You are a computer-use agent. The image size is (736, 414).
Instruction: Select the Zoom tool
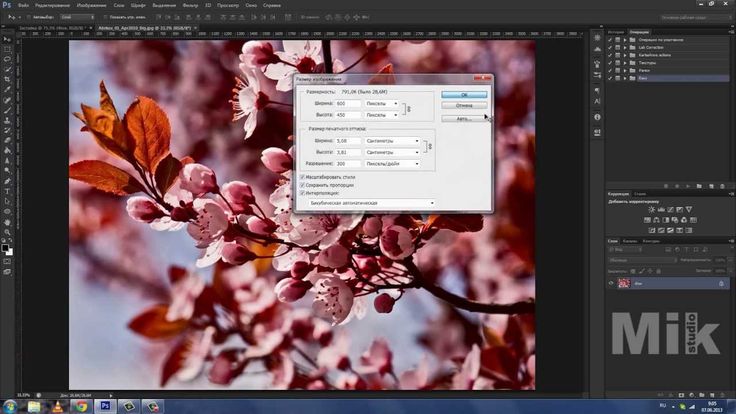7,232
